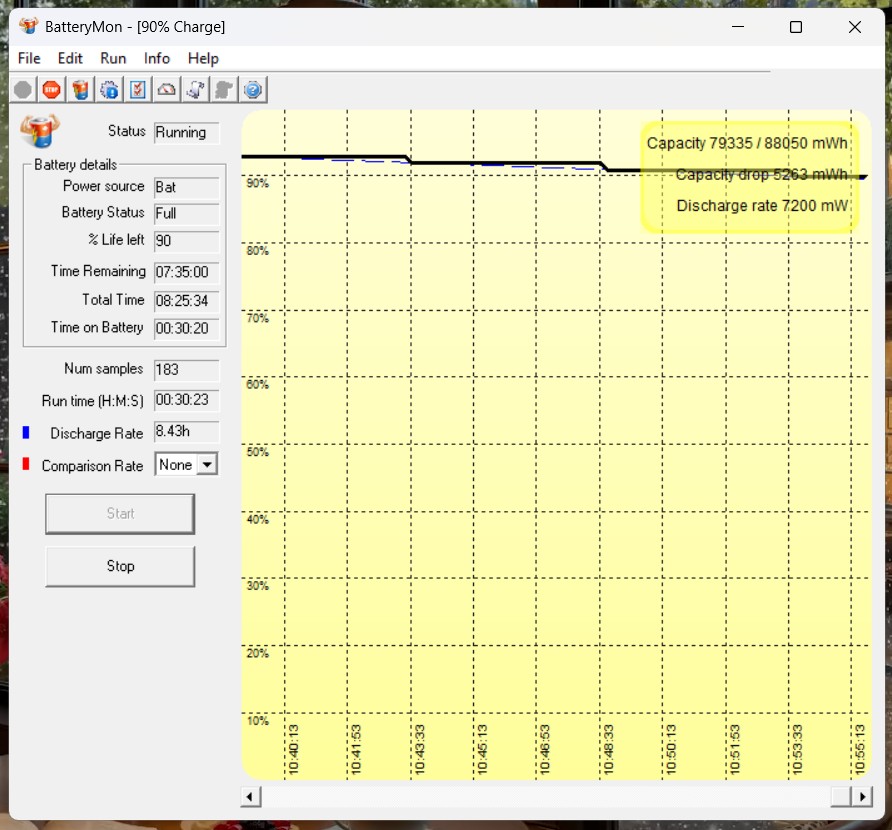Click the Time Remaining label
Image resolution: width=892 pixels, height=830 pixels.
coord(98,271)
